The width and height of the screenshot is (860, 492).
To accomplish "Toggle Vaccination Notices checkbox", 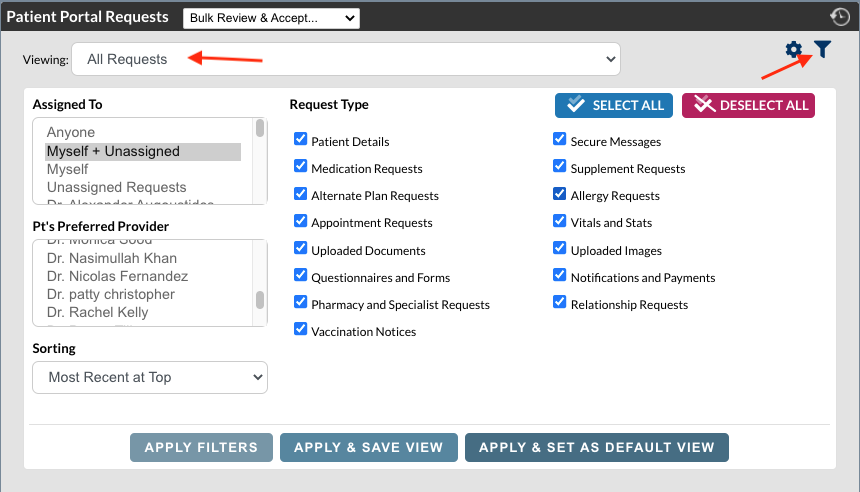I will (x=301, y=329).
